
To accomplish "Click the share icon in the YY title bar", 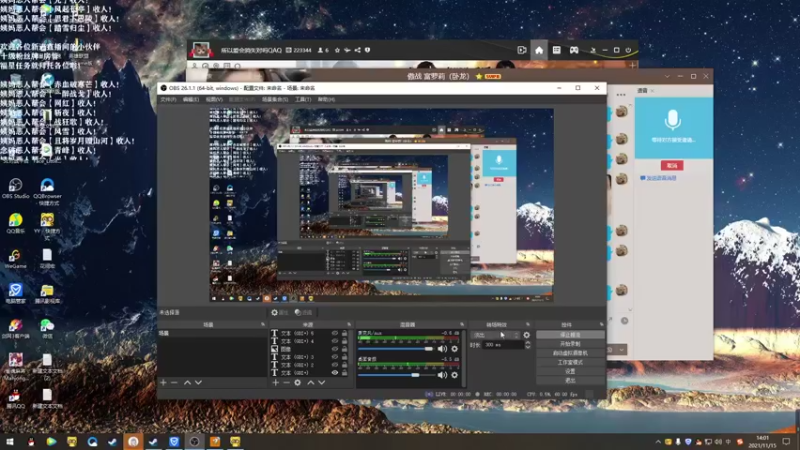I will [x=357, y=50].
